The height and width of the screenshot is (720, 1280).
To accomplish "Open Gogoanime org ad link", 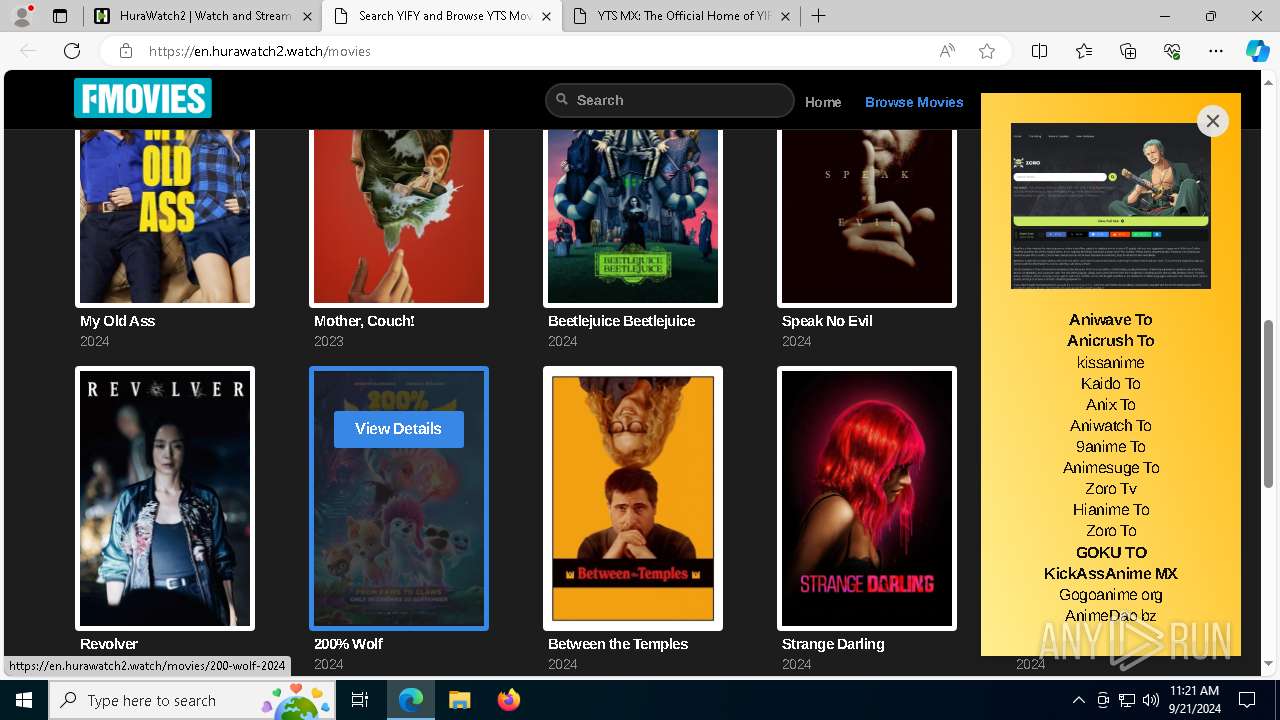I will tap(1110, 595).
